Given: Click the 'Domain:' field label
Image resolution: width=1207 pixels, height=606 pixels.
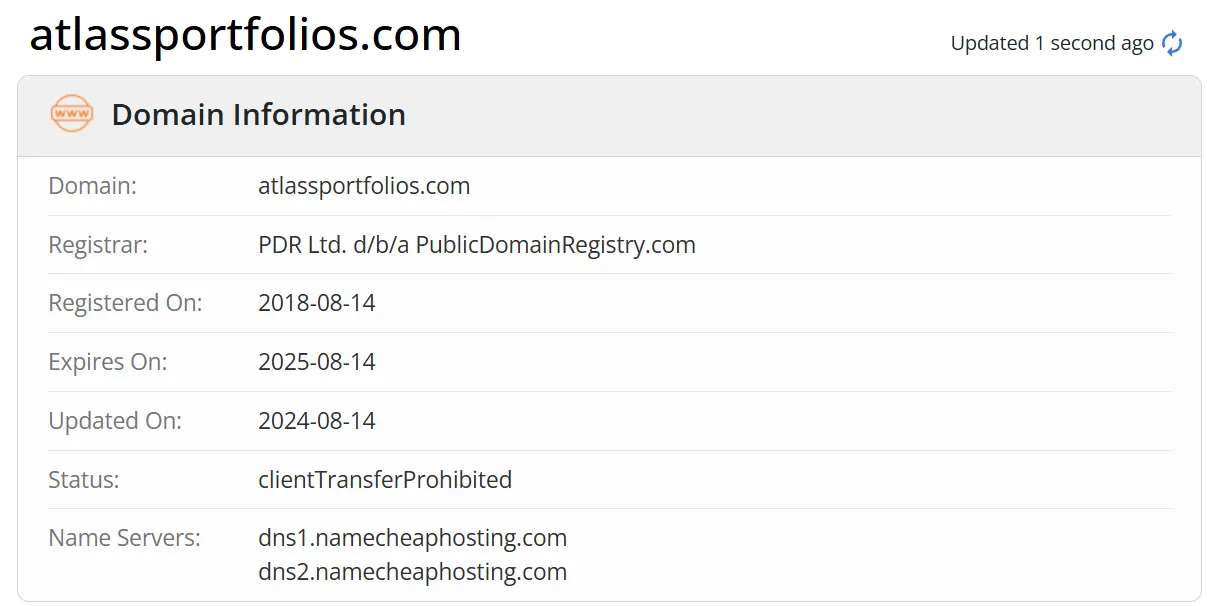Looking at the screenshot, I should pos(93,186).
